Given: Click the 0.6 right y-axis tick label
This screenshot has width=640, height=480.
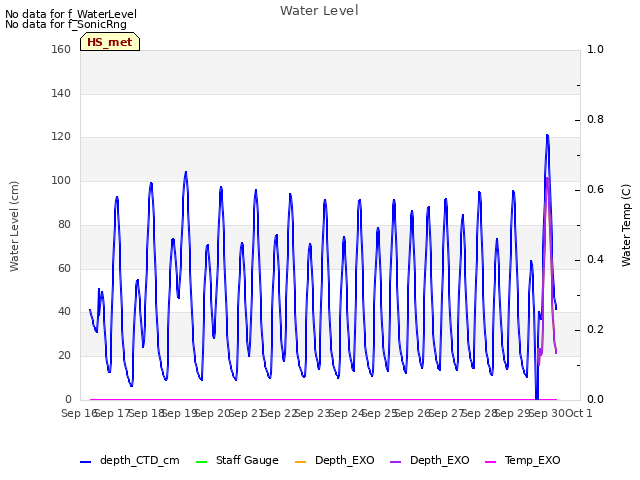Looking at the screenshot, I should [x=595, y=189].
